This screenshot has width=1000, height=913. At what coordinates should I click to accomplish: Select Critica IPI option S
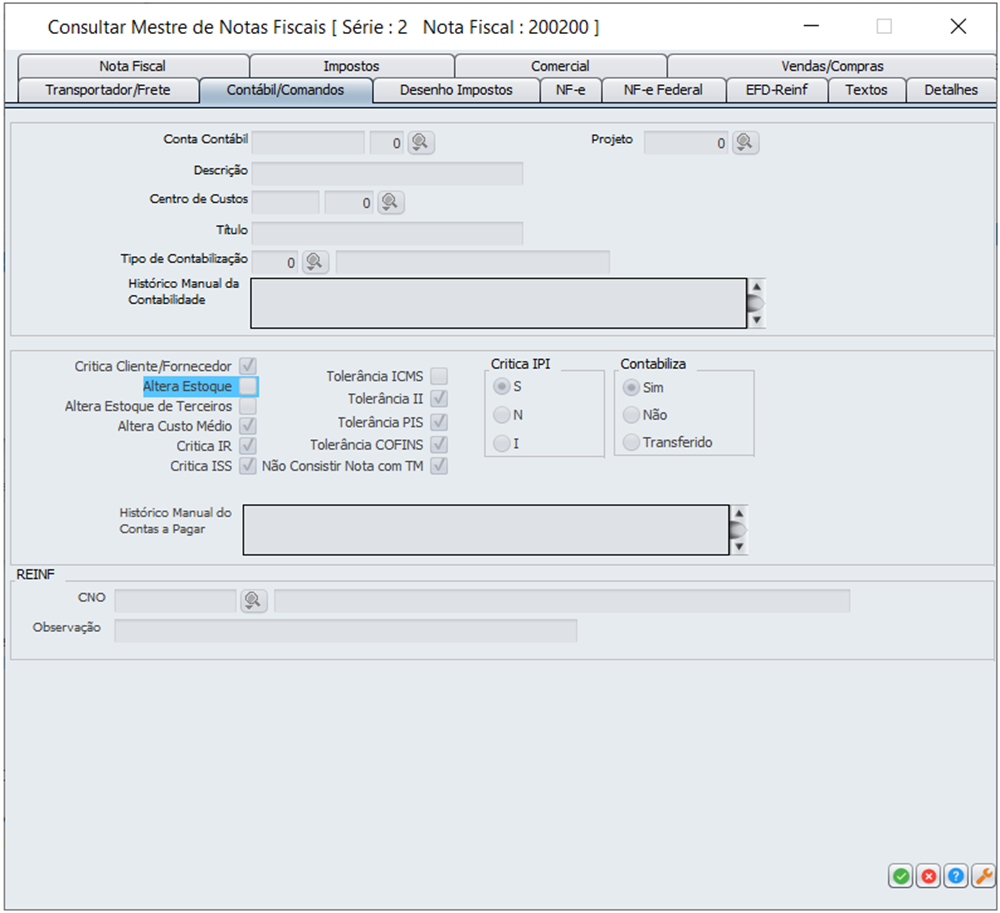point(502,386)
